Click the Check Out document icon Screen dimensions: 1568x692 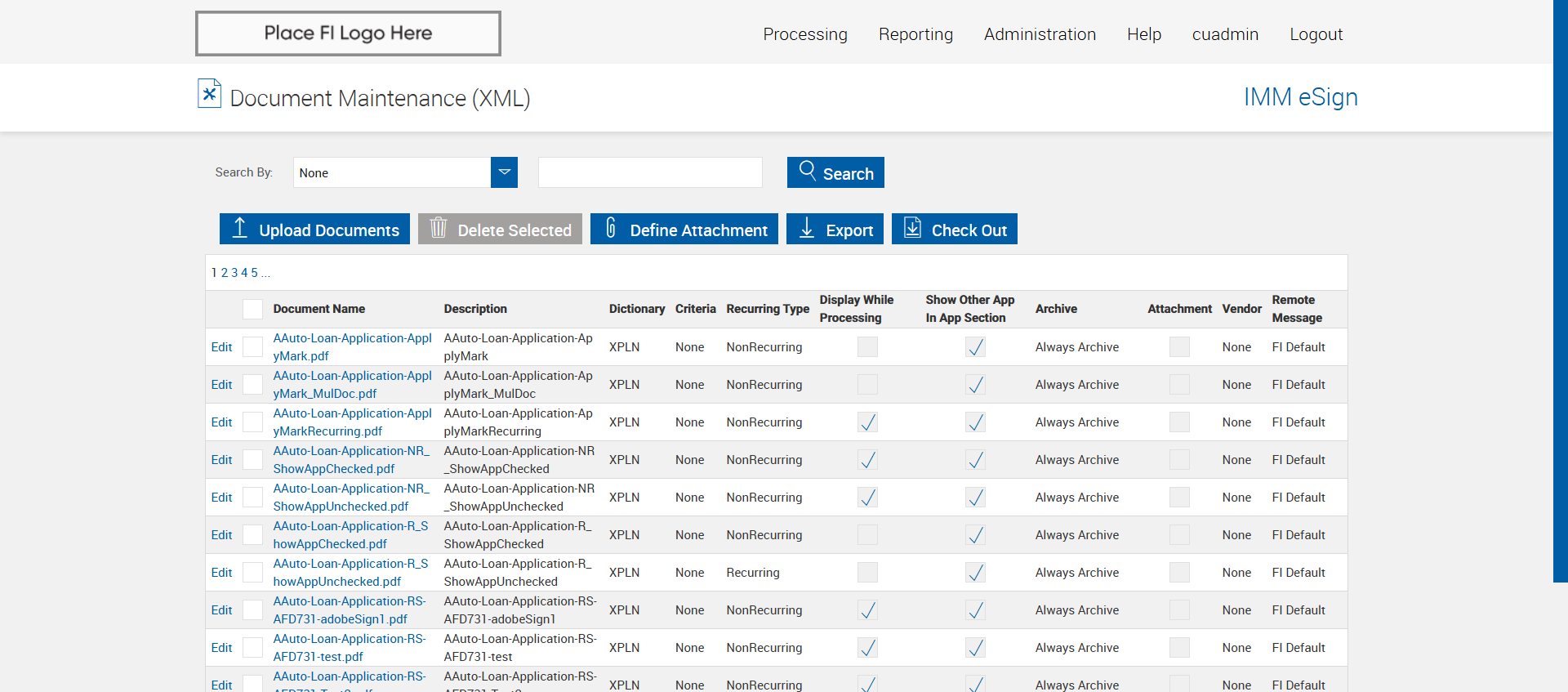point(912,228)
